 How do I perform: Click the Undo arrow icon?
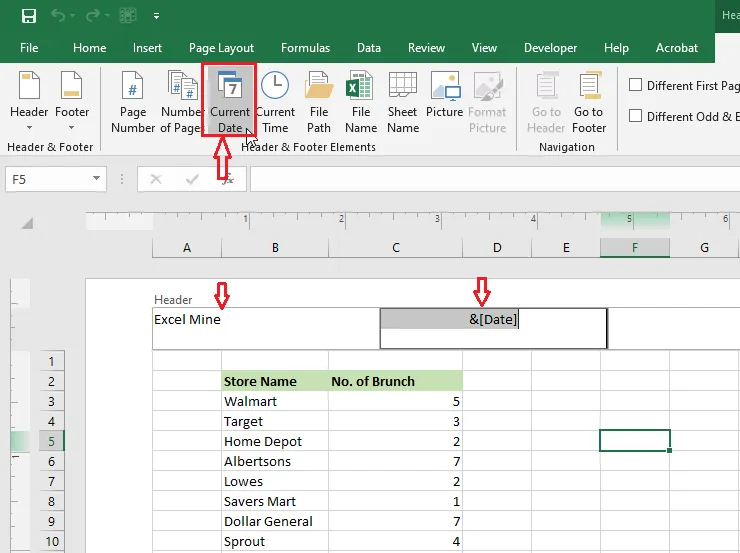click(58, 16)
